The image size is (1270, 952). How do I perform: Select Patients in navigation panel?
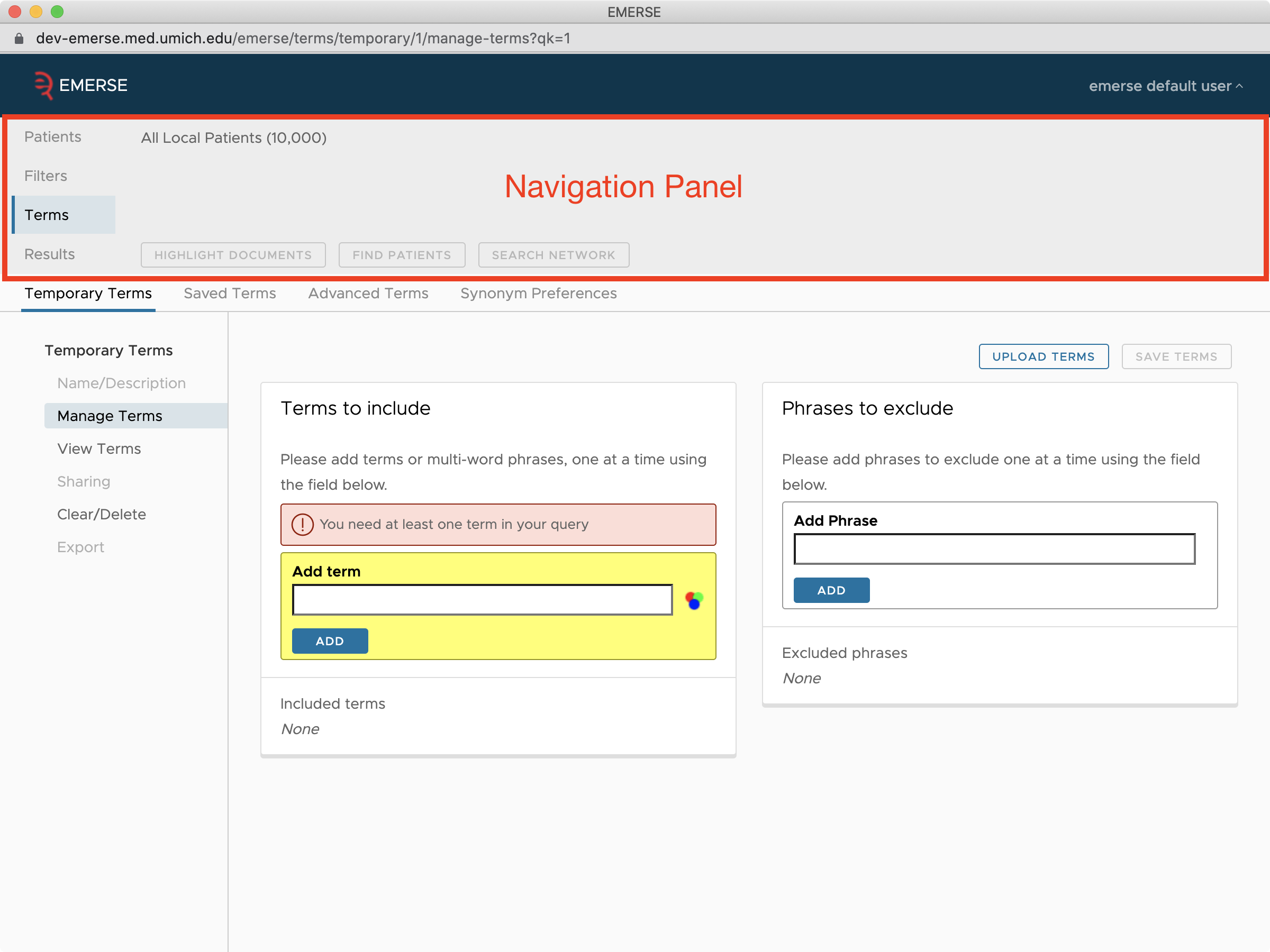click(x=52, y=136)
